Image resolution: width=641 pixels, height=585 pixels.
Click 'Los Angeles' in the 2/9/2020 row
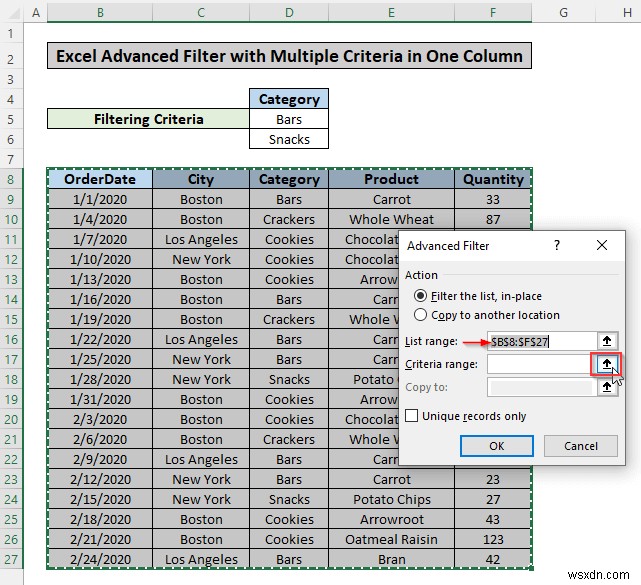[201, 459]
